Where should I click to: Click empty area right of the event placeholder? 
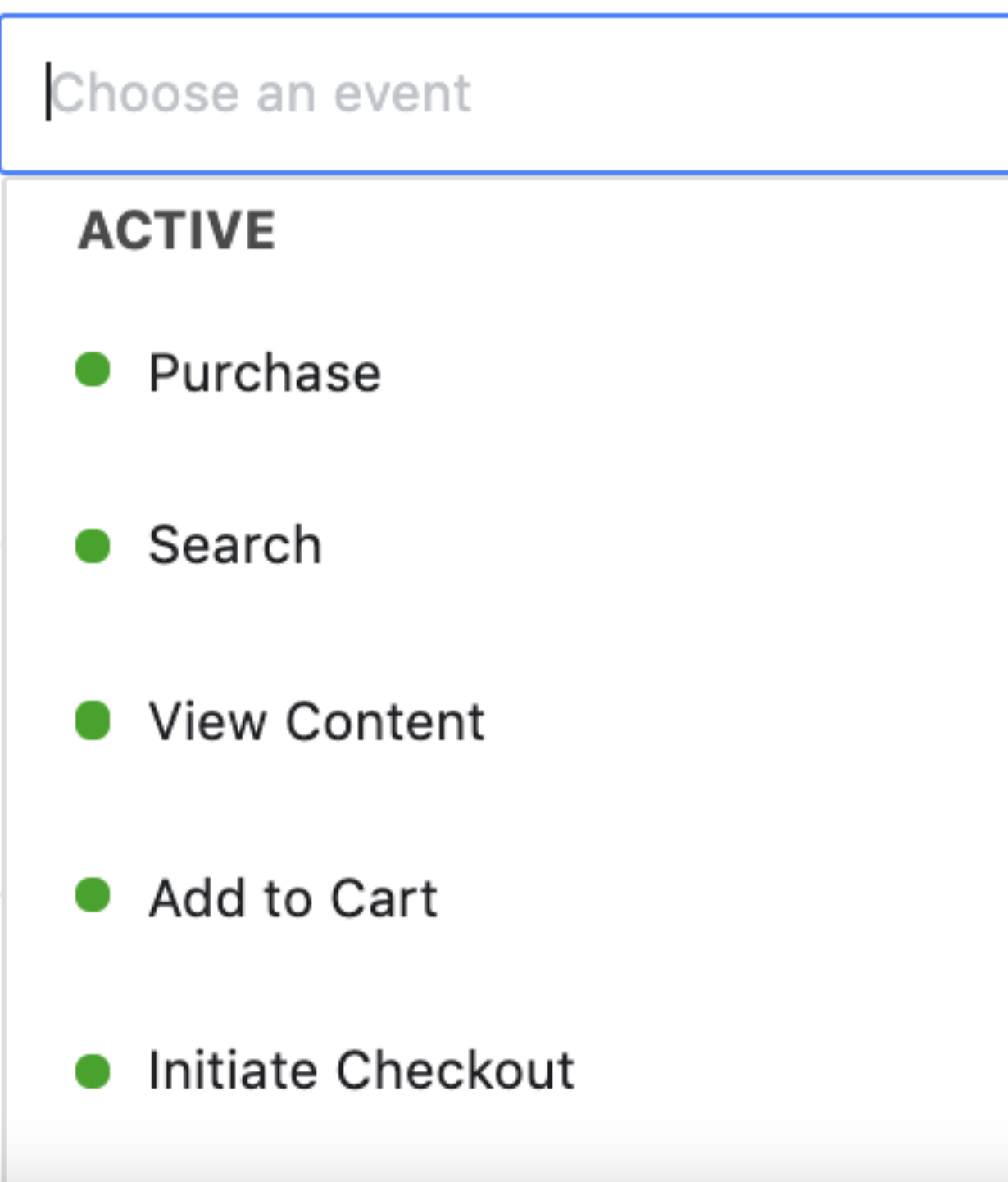[x=738, y=93]
